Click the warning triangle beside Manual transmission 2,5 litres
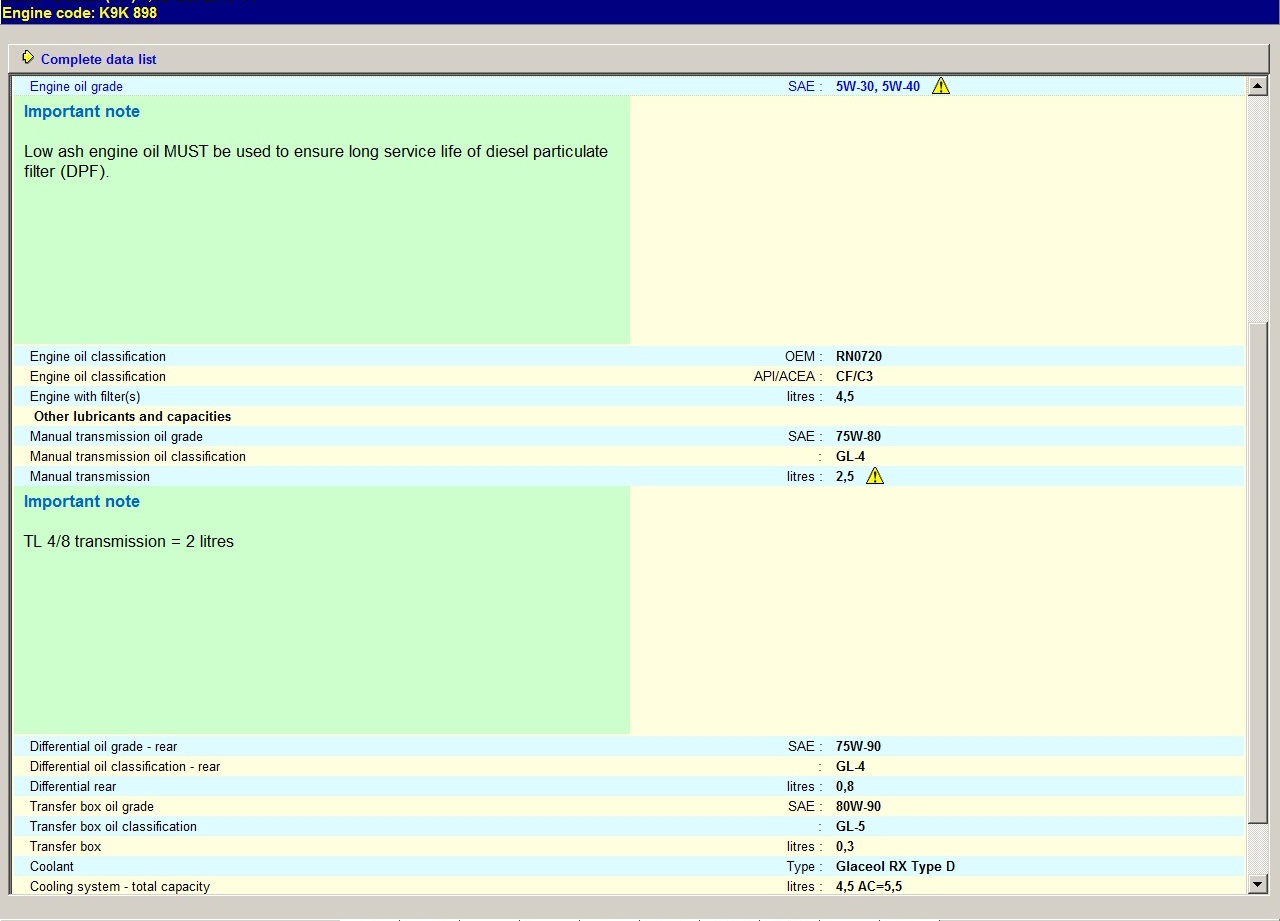 pos(875,476)
